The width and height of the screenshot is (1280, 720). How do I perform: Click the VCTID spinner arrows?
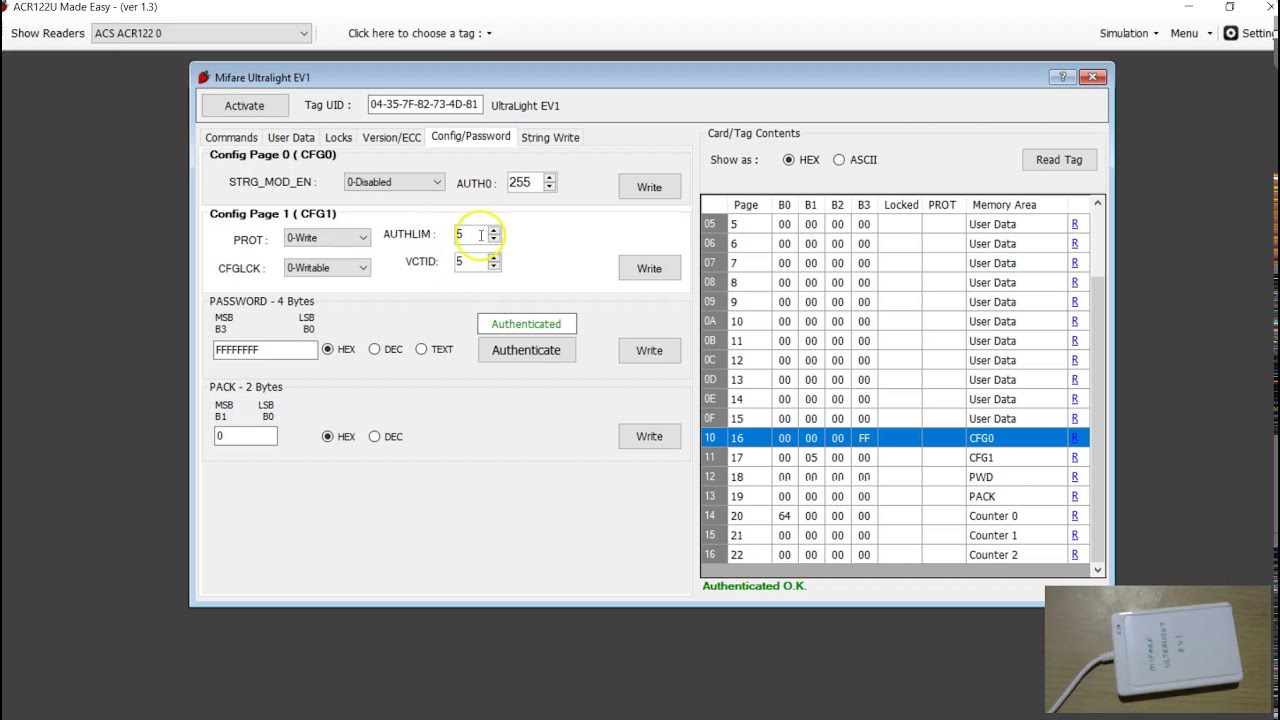click(x=494, y=262)
